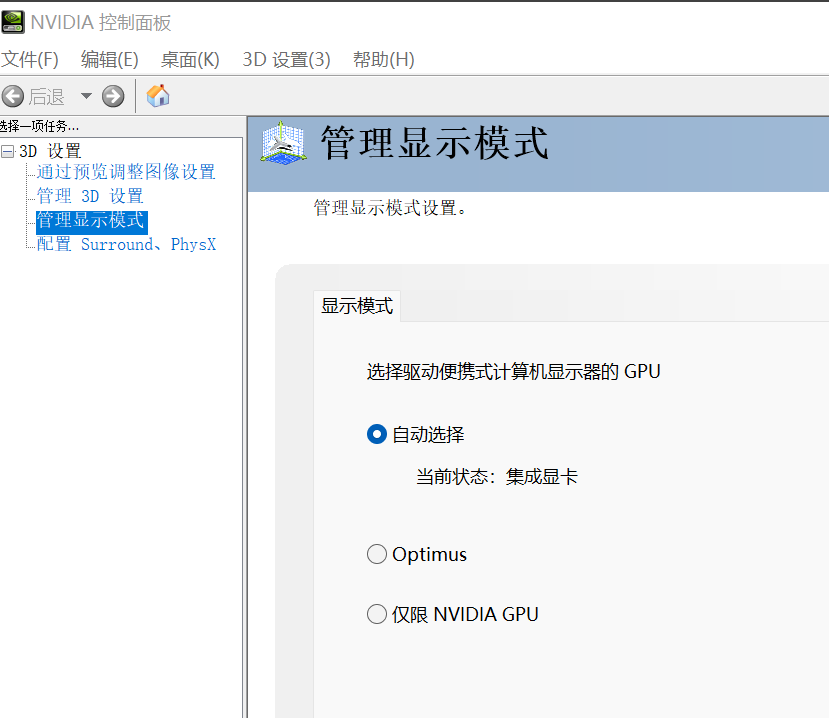Screen dimensions: 829x718
Task: Select the 显示模式 tab
Action: click(x=357, y=306)
